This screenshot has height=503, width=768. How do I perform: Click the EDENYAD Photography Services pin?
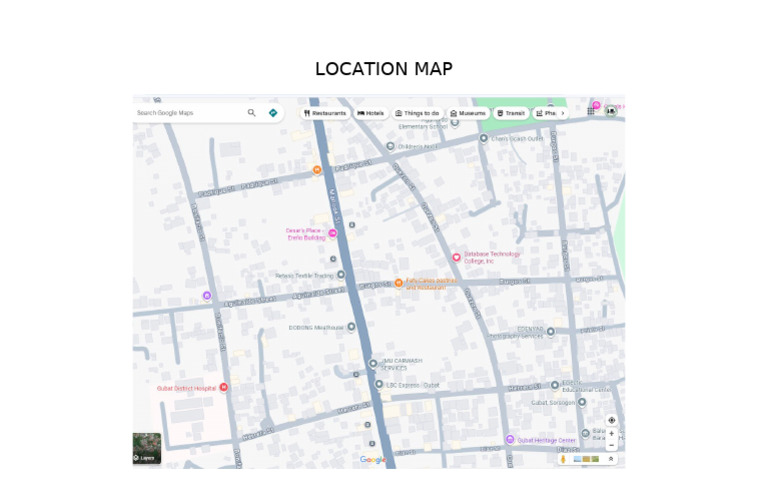point(551,332)
